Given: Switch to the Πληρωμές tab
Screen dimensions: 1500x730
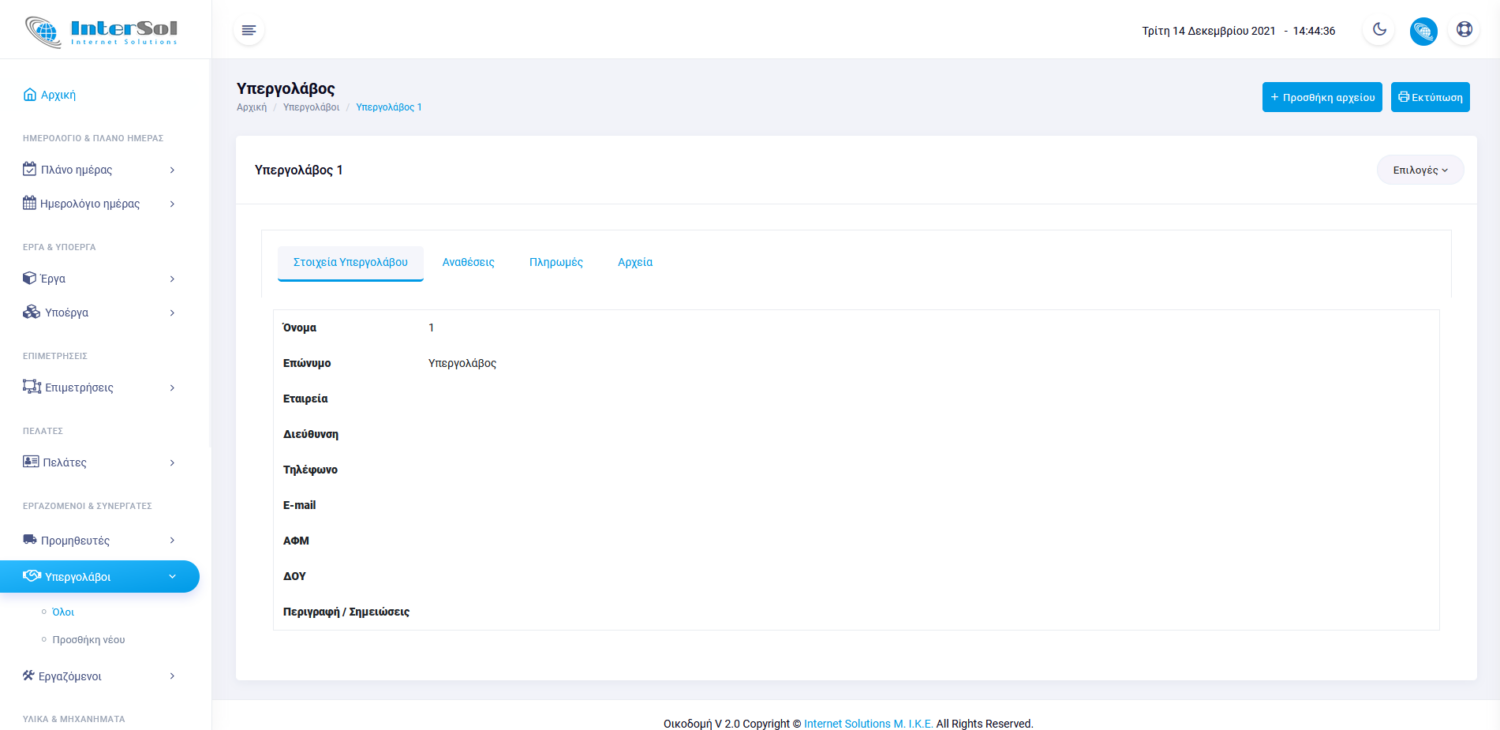Looking at the screenshot, I should (x=556, y=262).
